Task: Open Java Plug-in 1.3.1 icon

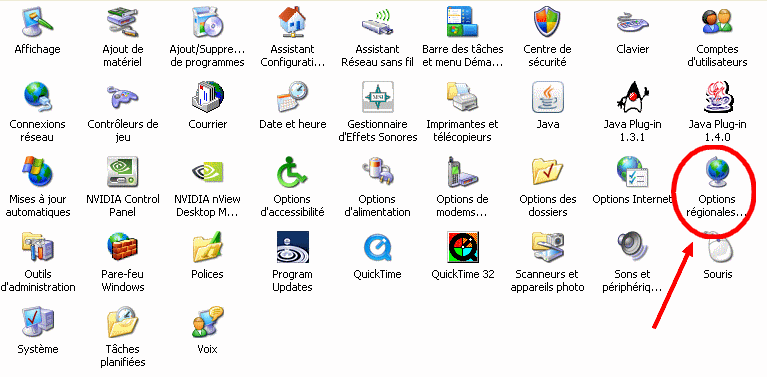Action: tap(632, 97)
